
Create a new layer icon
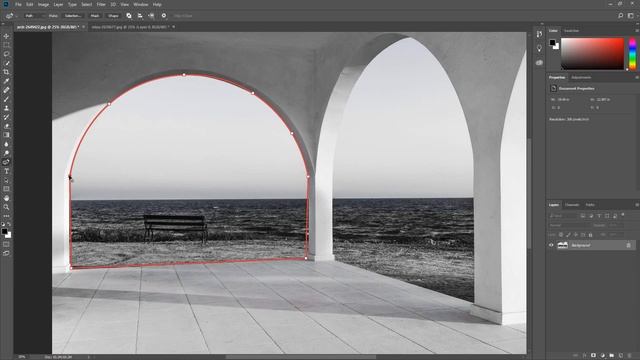(620, 356)
